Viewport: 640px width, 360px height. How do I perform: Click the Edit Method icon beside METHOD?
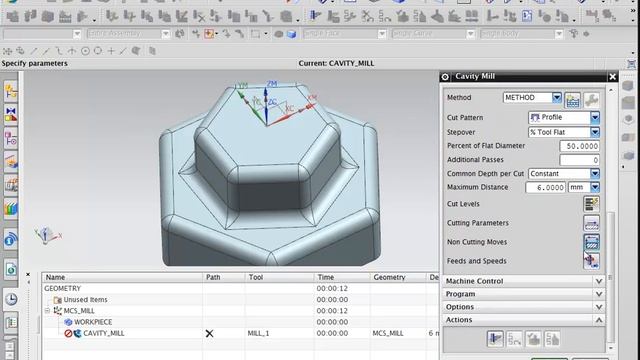(x=572, y=100)
